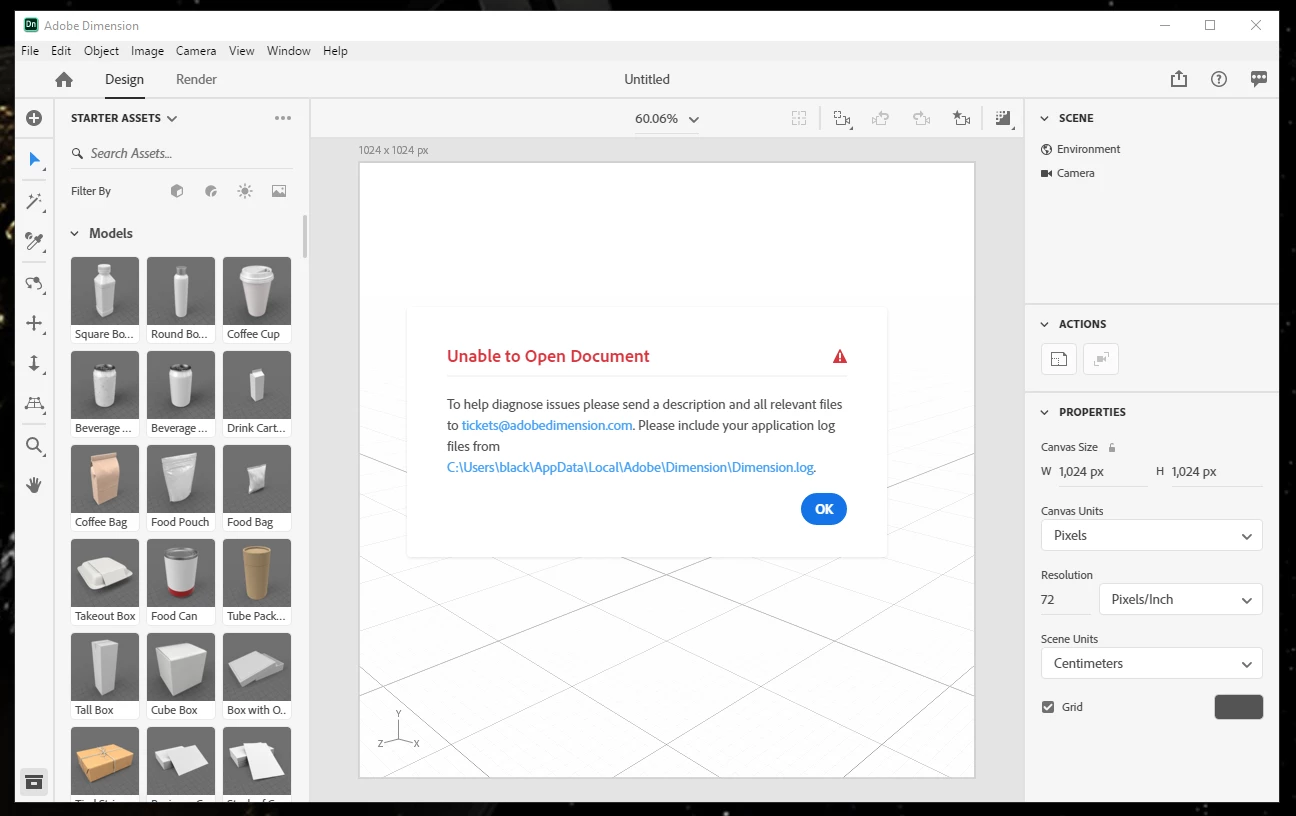This screenshot has width=1296, height=816.
Task: Click the assets panel scrollbar
Action: 305,237
